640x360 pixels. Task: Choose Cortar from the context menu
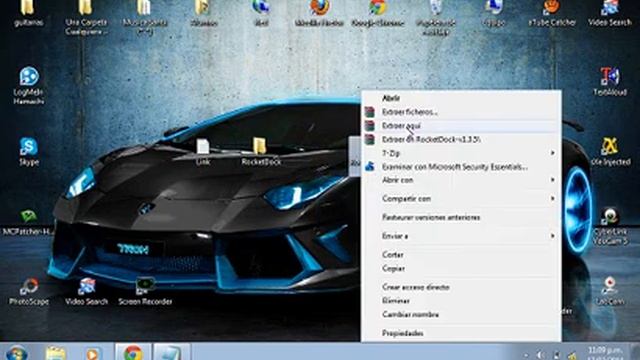[461, 255]
